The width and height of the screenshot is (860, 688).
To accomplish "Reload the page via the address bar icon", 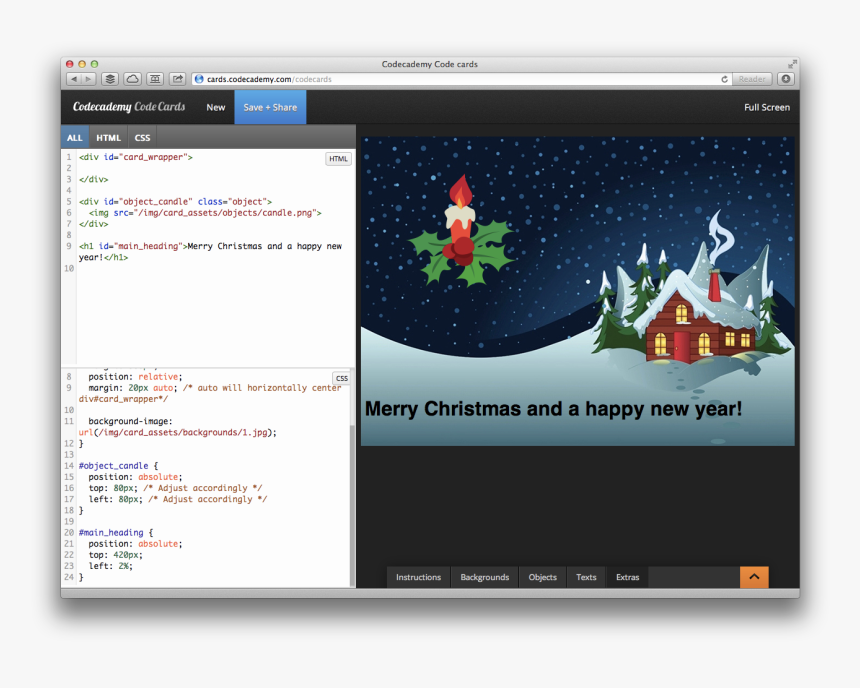I will click(x=724, y=79).
